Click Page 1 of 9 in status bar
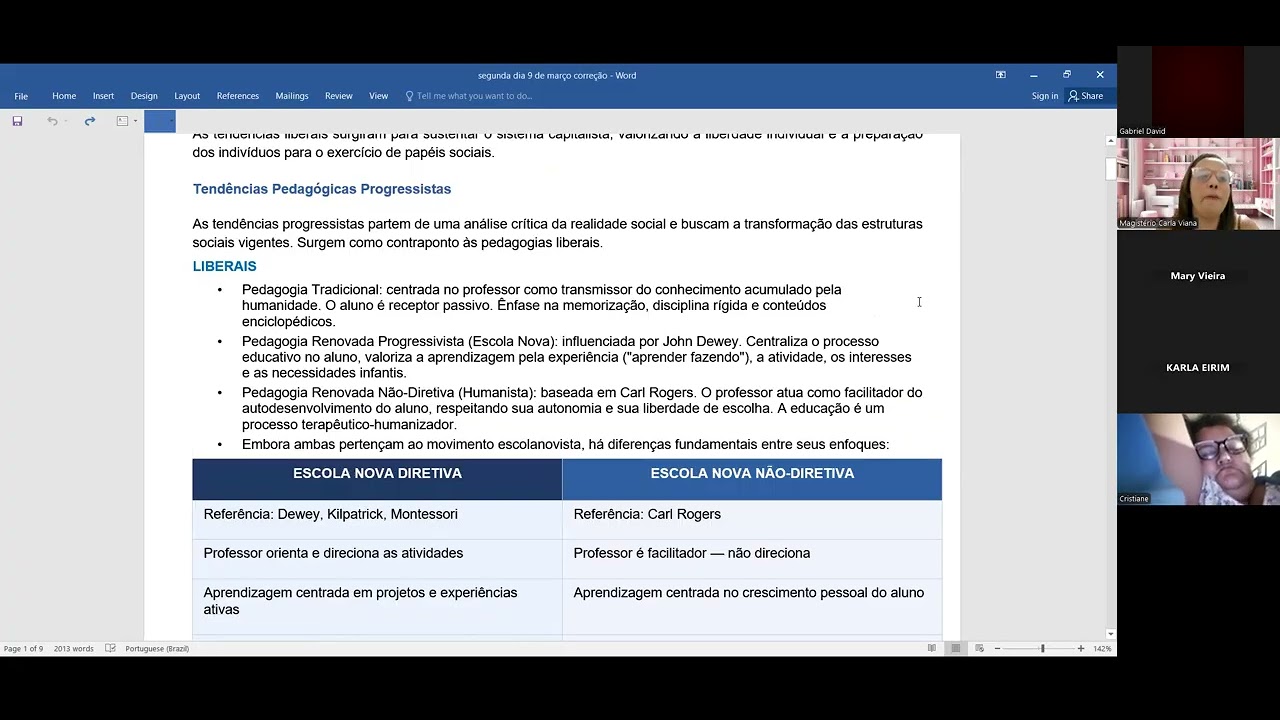This screenshot has width=1280, height=720. pos(23,649)
